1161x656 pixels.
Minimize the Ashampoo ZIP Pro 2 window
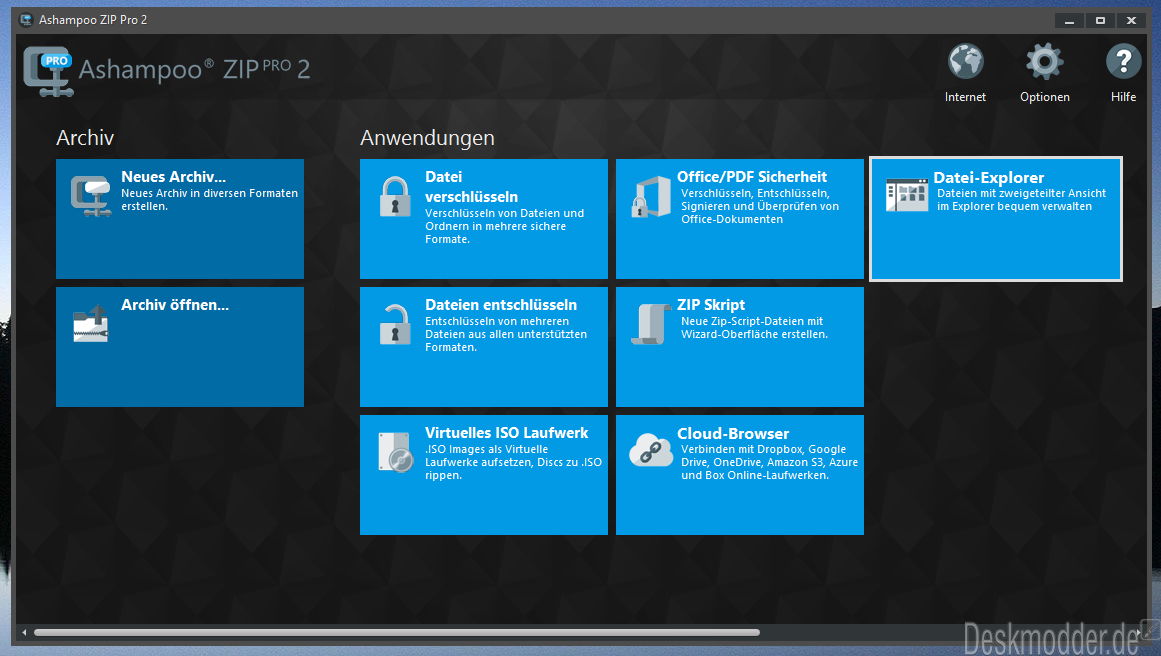1069,21
